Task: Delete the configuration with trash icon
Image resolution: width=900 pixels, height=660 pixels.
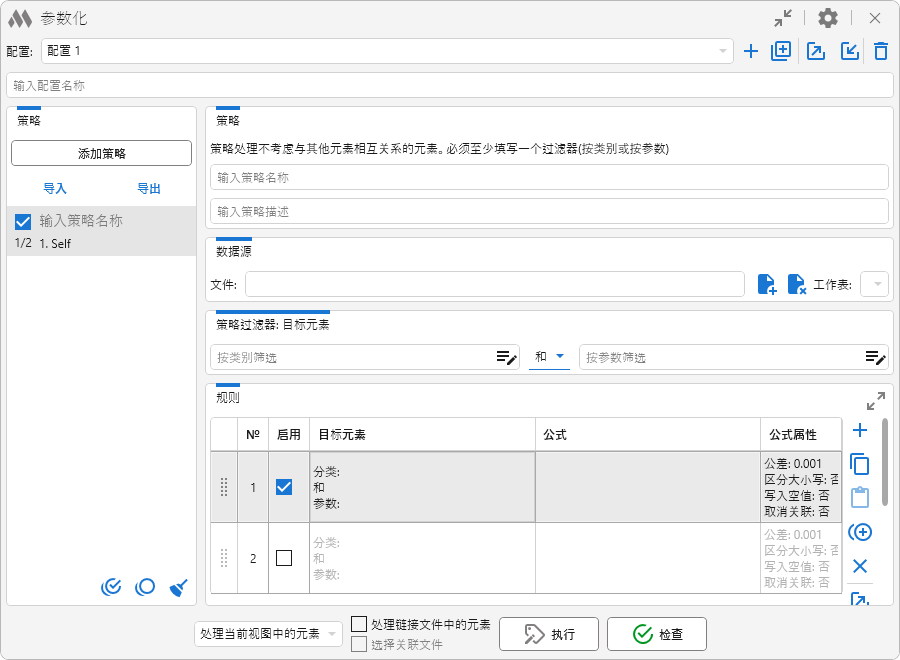Action: 880,51
